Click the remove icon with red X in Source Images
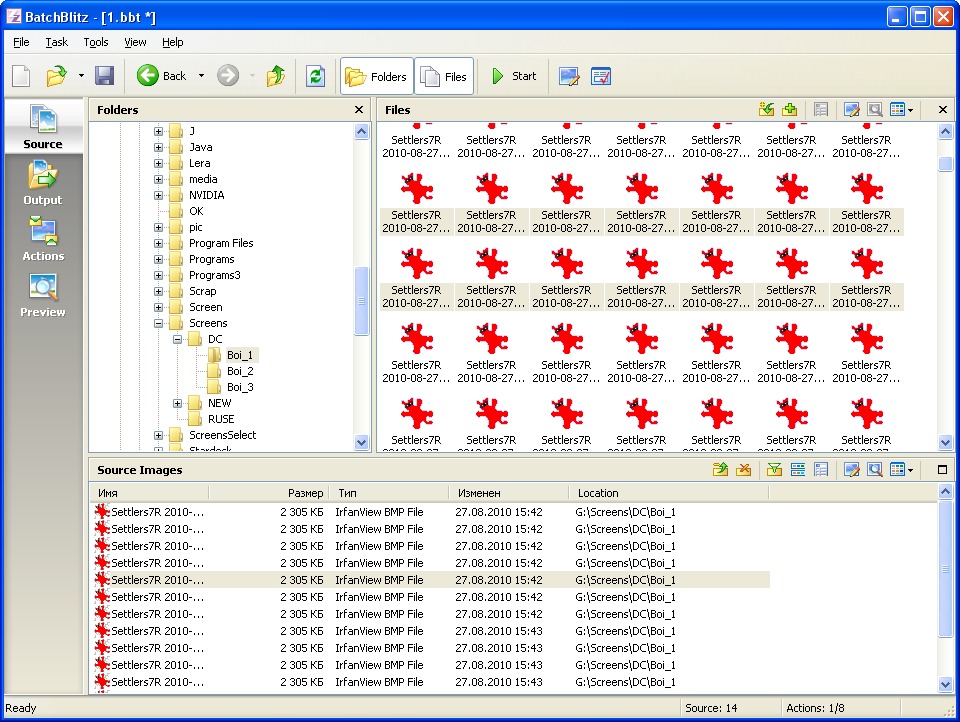 tap(743, 469)
